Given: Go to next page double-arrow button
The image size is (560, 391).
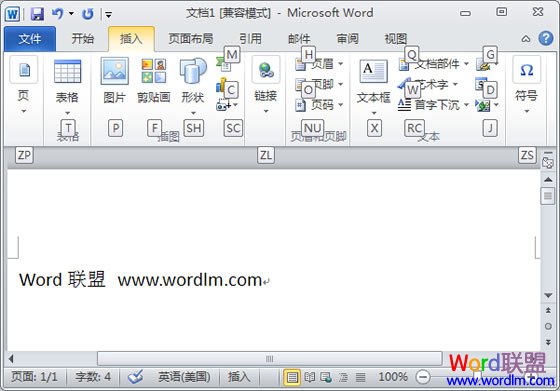Looking at the screenshot, I should (x=548, y=342).
